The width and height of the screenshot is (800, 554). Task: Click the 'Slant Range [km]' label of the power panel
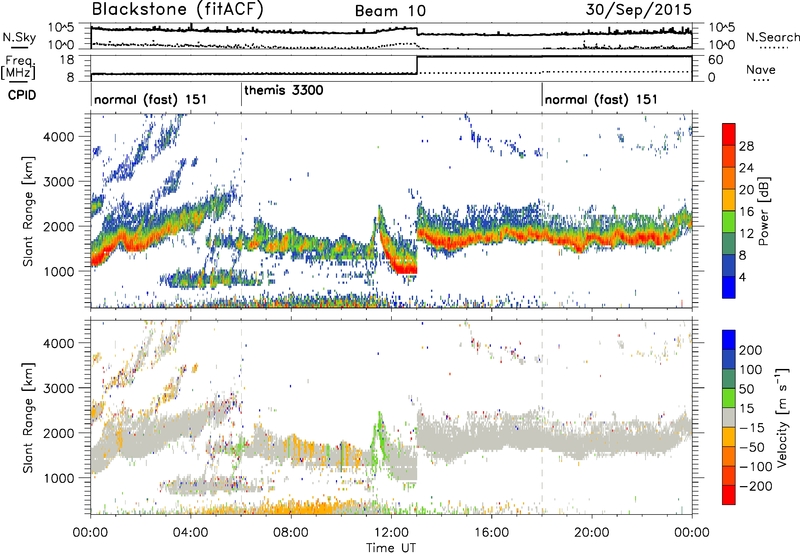[28, 211]
